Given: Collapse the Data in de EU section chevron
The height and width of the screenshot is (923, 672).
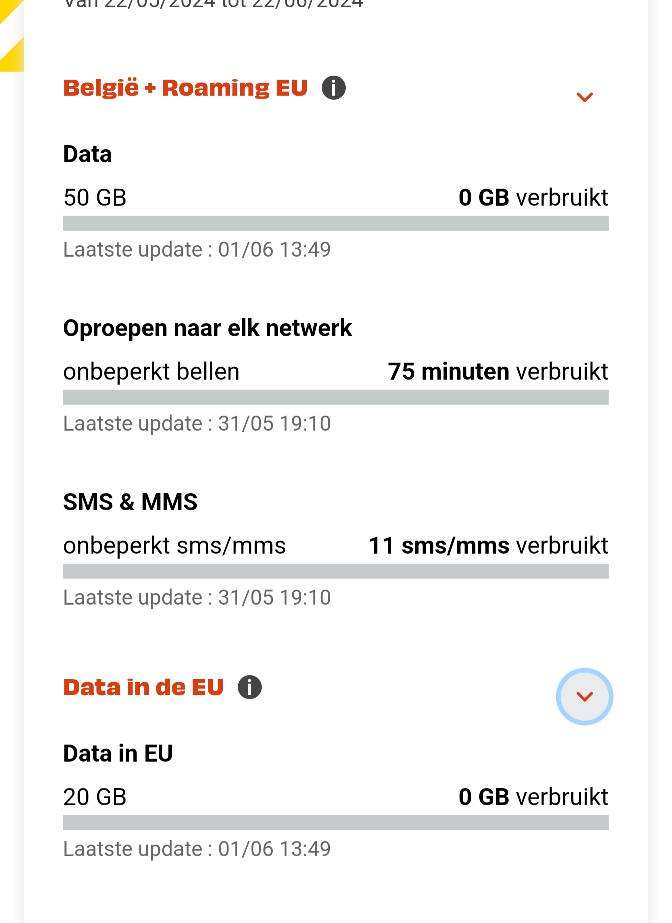Looking at the screenshot, I should [x=585, y=697].
